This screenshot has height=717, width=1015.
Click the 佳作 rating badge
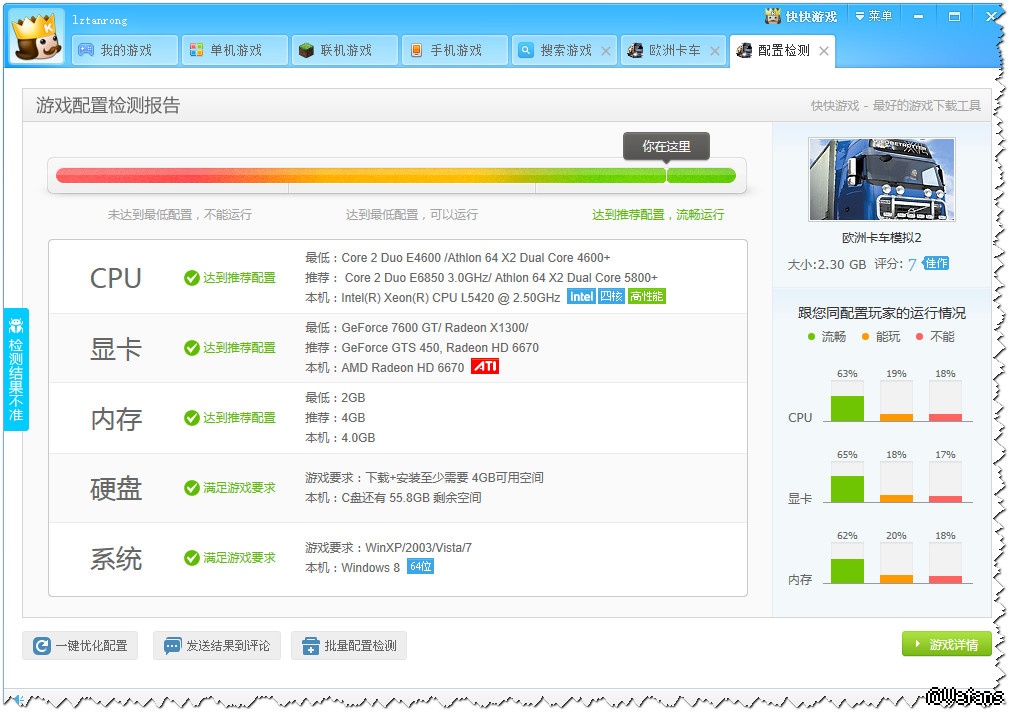(x=936, y=263)
